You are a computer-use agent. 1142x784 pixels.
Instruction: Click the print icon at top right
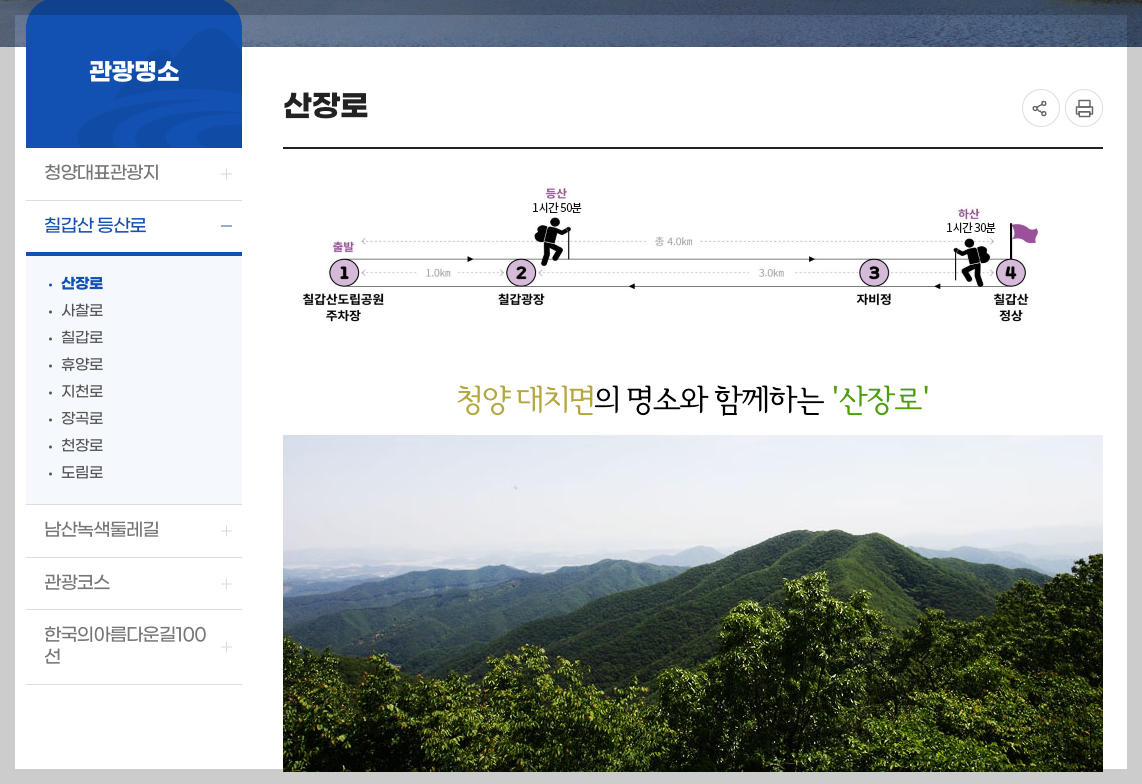[x=1084, y=107]
